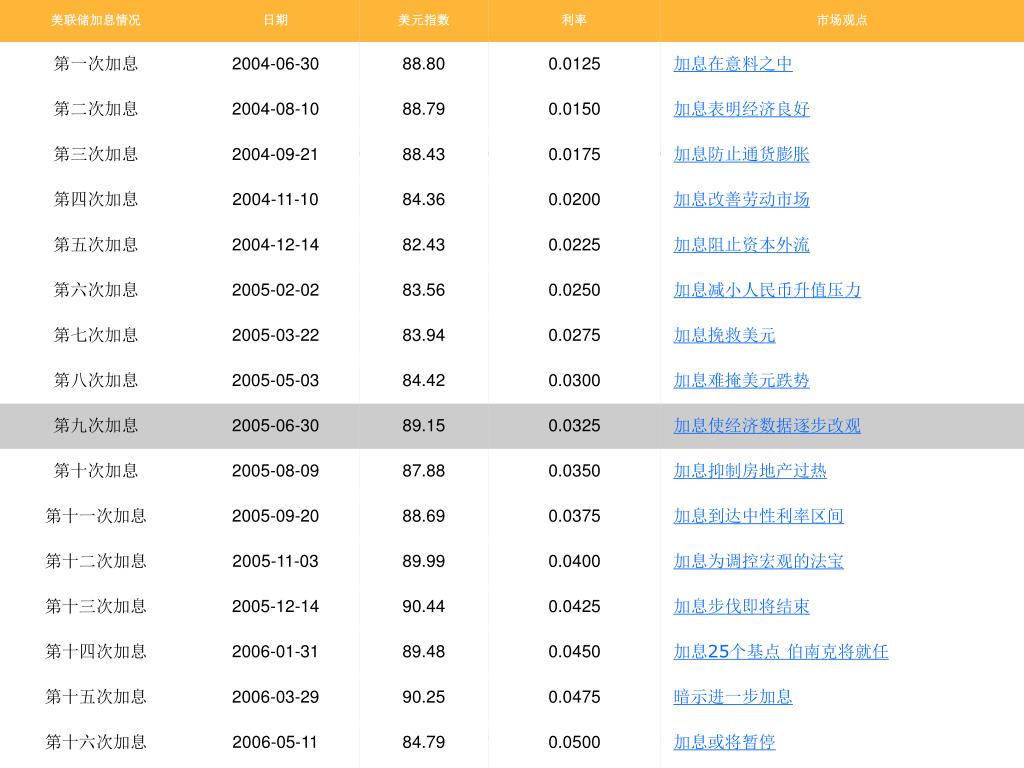1024x768 pixels.
Task: Open the link 加息在意料之中
Action: point(733,64)
